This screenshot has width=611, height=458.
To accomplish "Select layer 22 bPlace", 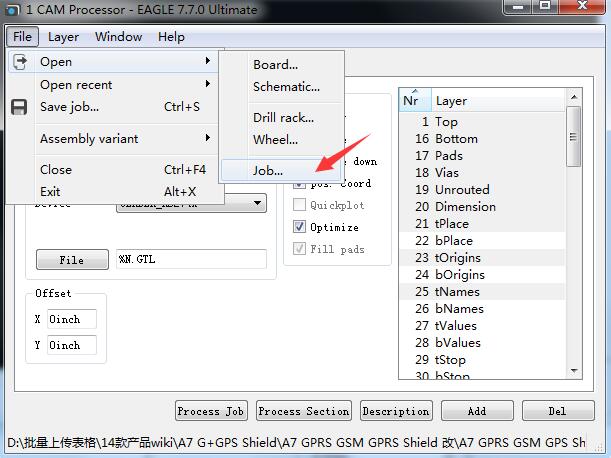I will pyautogui.click(x=482, y=240).
